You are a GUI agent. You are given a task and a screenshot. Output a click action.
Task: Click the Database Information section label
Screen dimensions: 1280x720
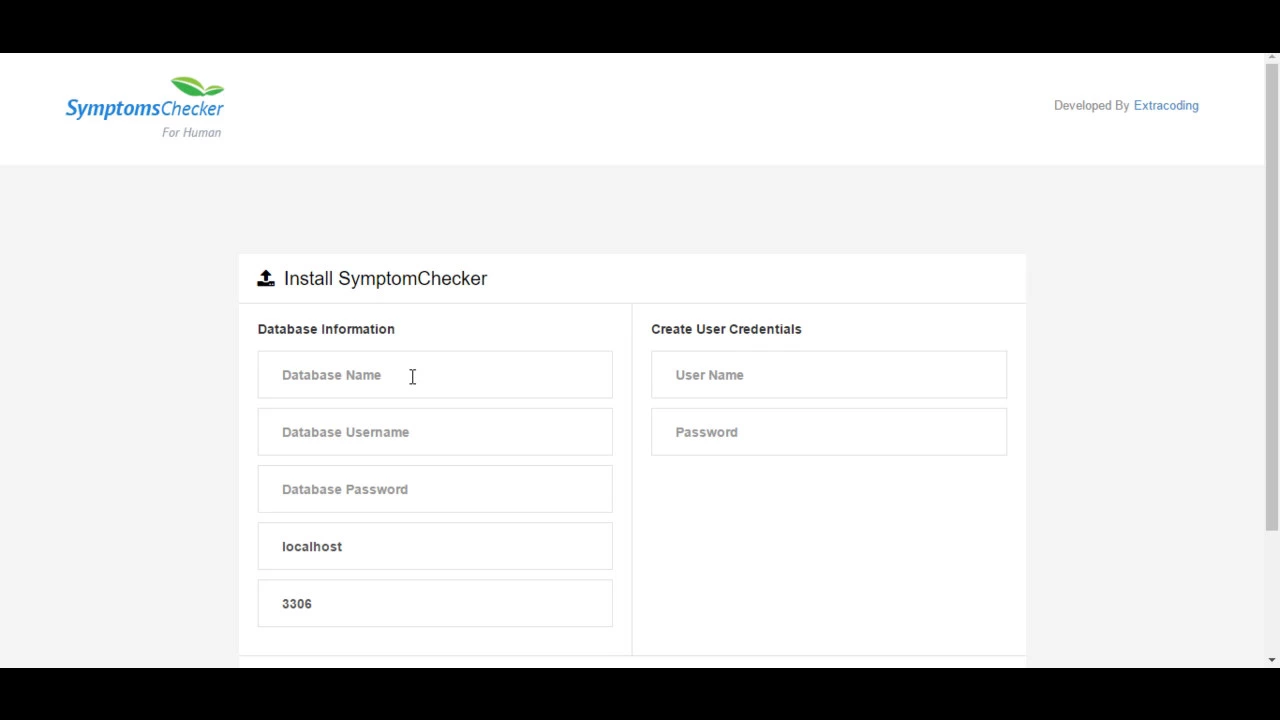click(x=326, y=329)
